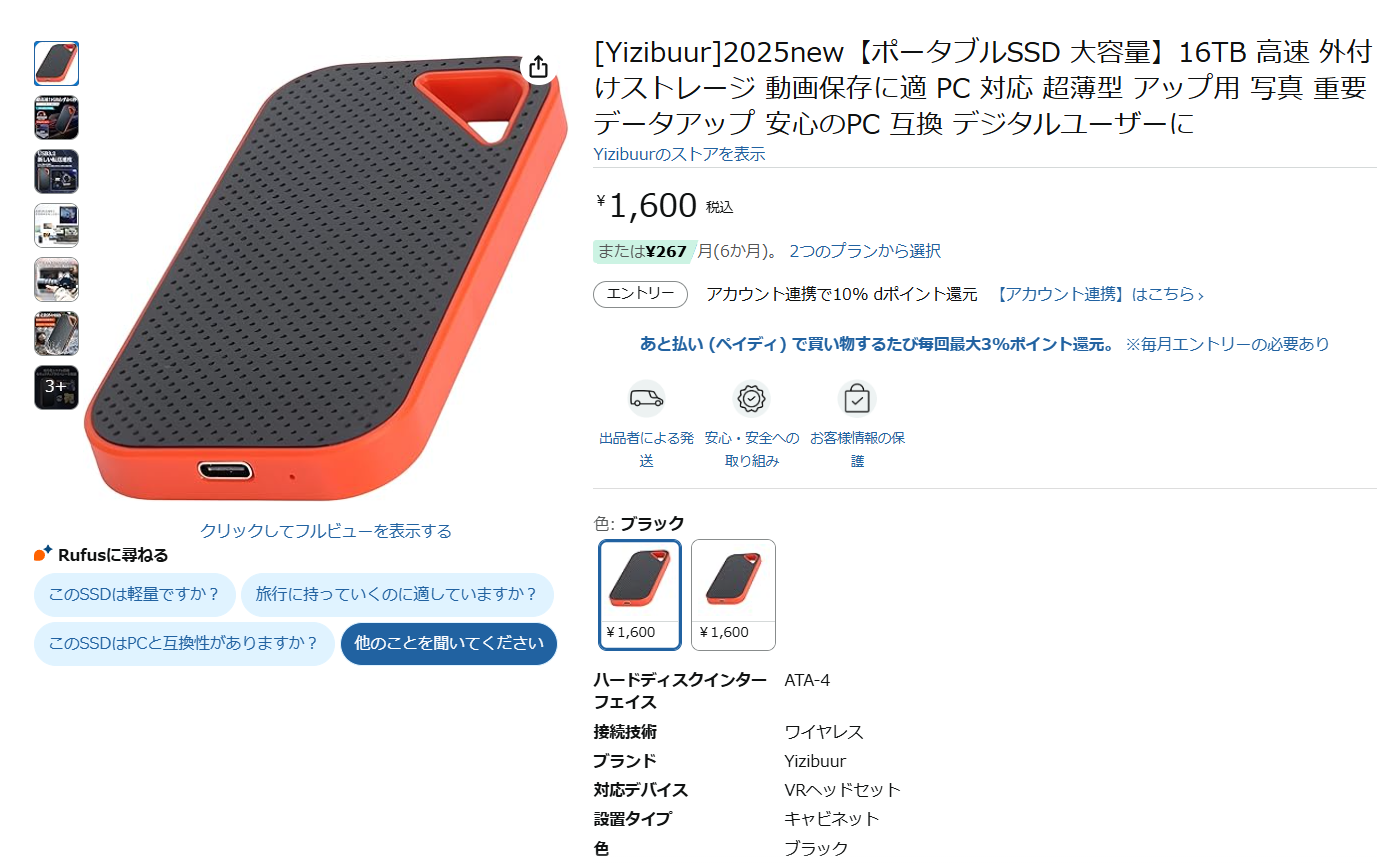The height and width of the screenshot is (865, 1394).
Task: Click the share icon on product image
Action: click(x=538, y=67)
